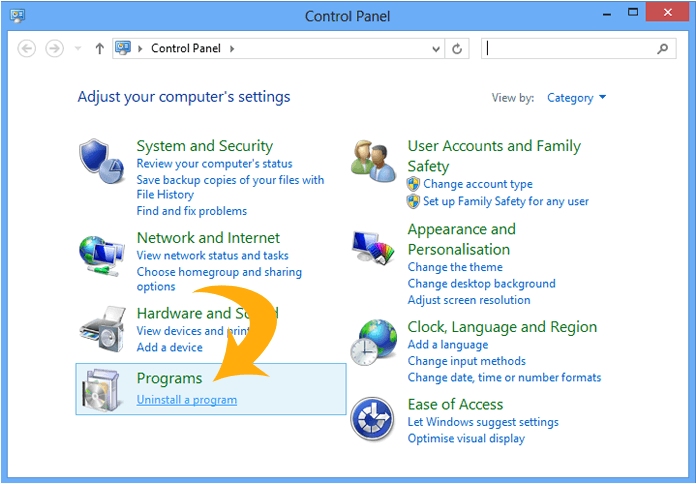
Task: Click the Change account type link
Action: [x=478, y=184]
